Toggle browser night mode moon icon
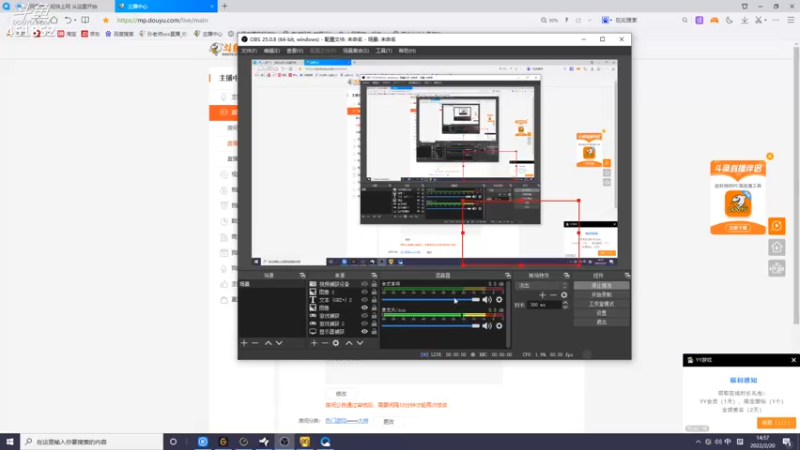The width and height of the screenshot is (800, 450). coord(730,20)
